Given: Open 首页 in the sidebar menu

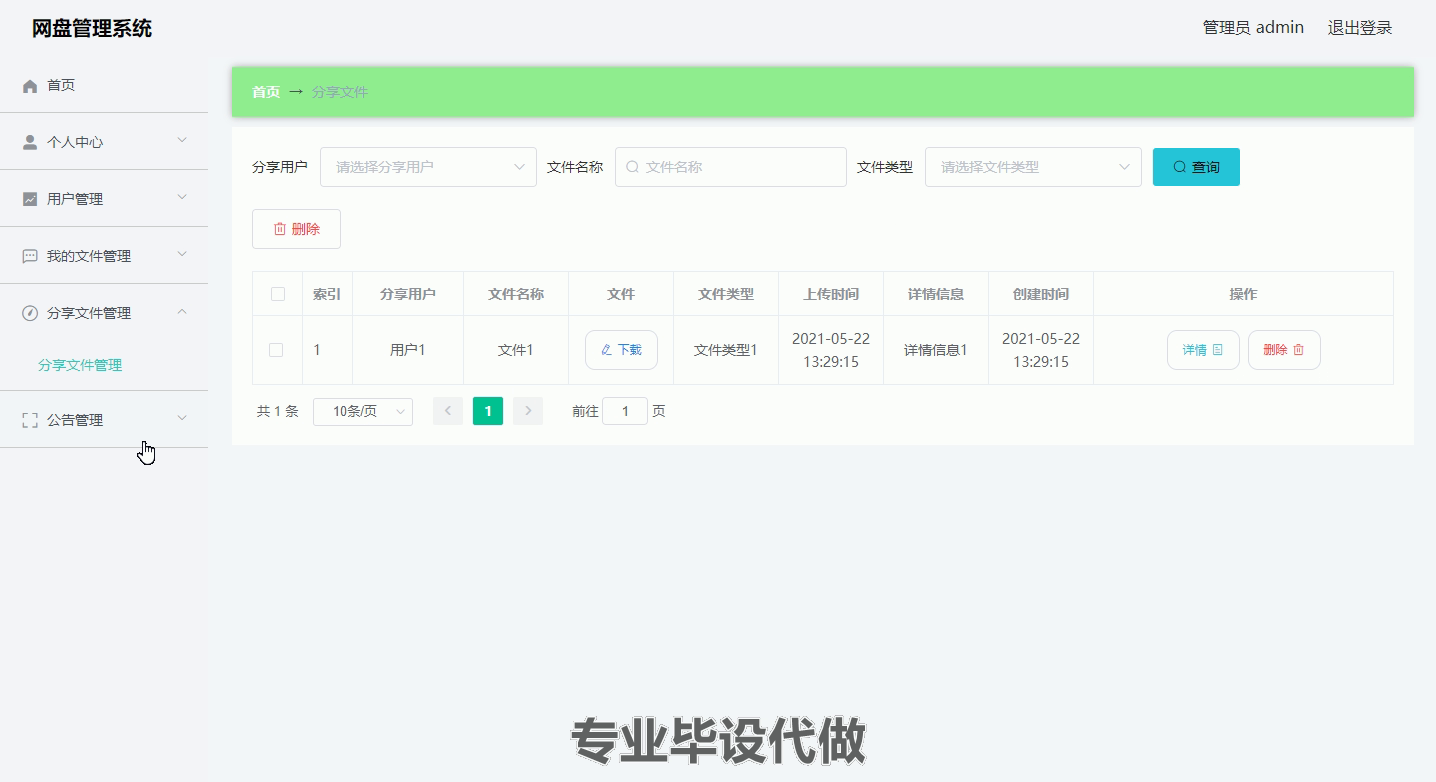Looking at the screenshot, I should coord(104,85).
